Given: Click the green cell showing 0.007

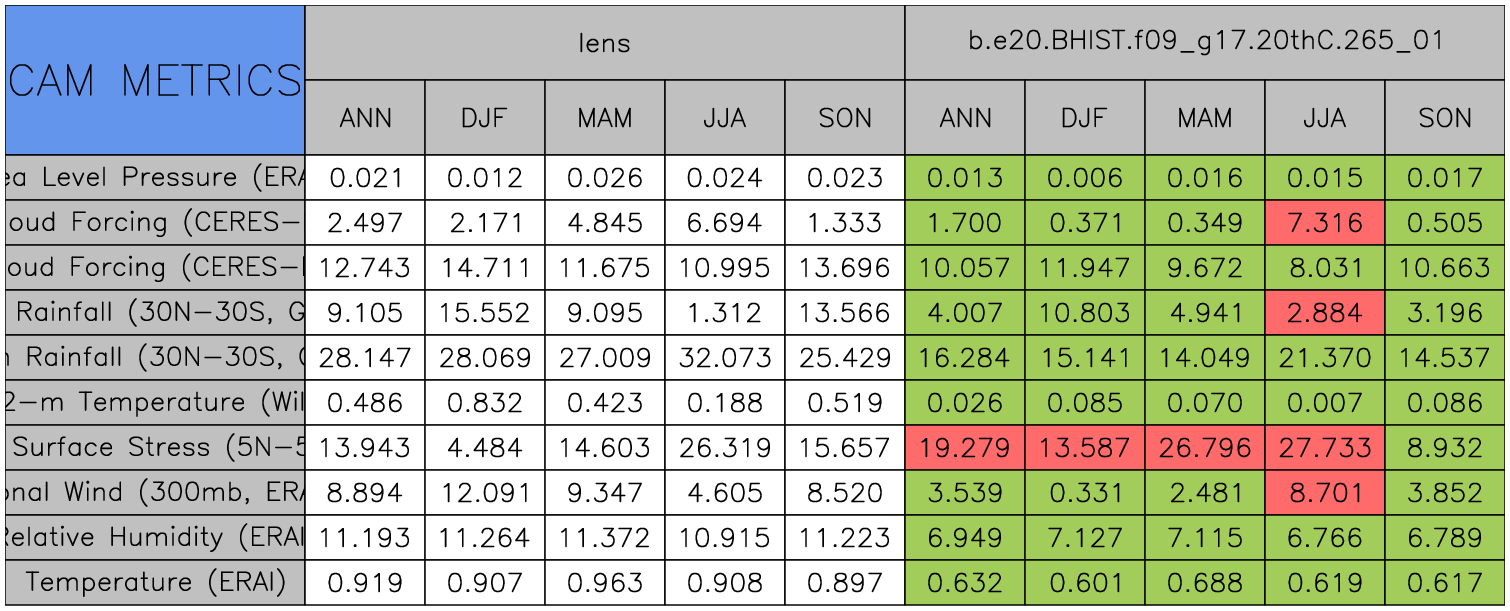Looking at the screenshot, I should tap(1325, 402).
